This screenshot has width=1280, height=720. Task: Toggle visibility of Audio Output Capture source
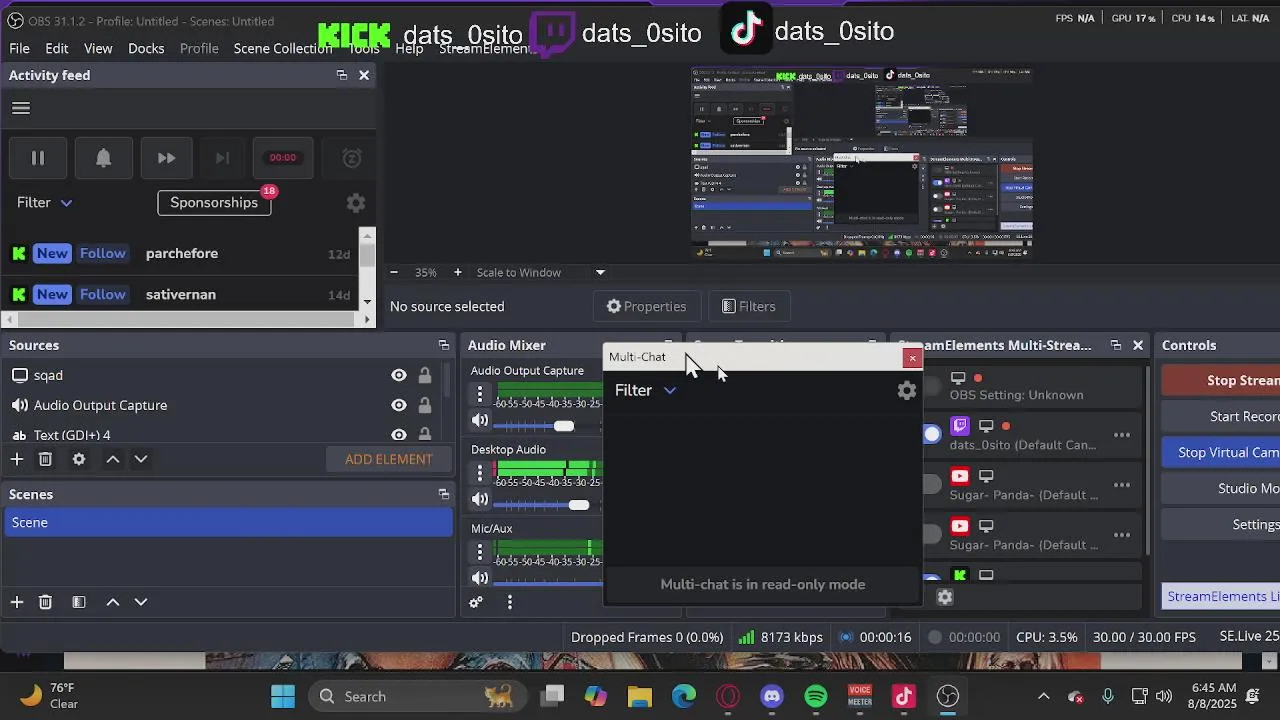[x=399, y=405]
